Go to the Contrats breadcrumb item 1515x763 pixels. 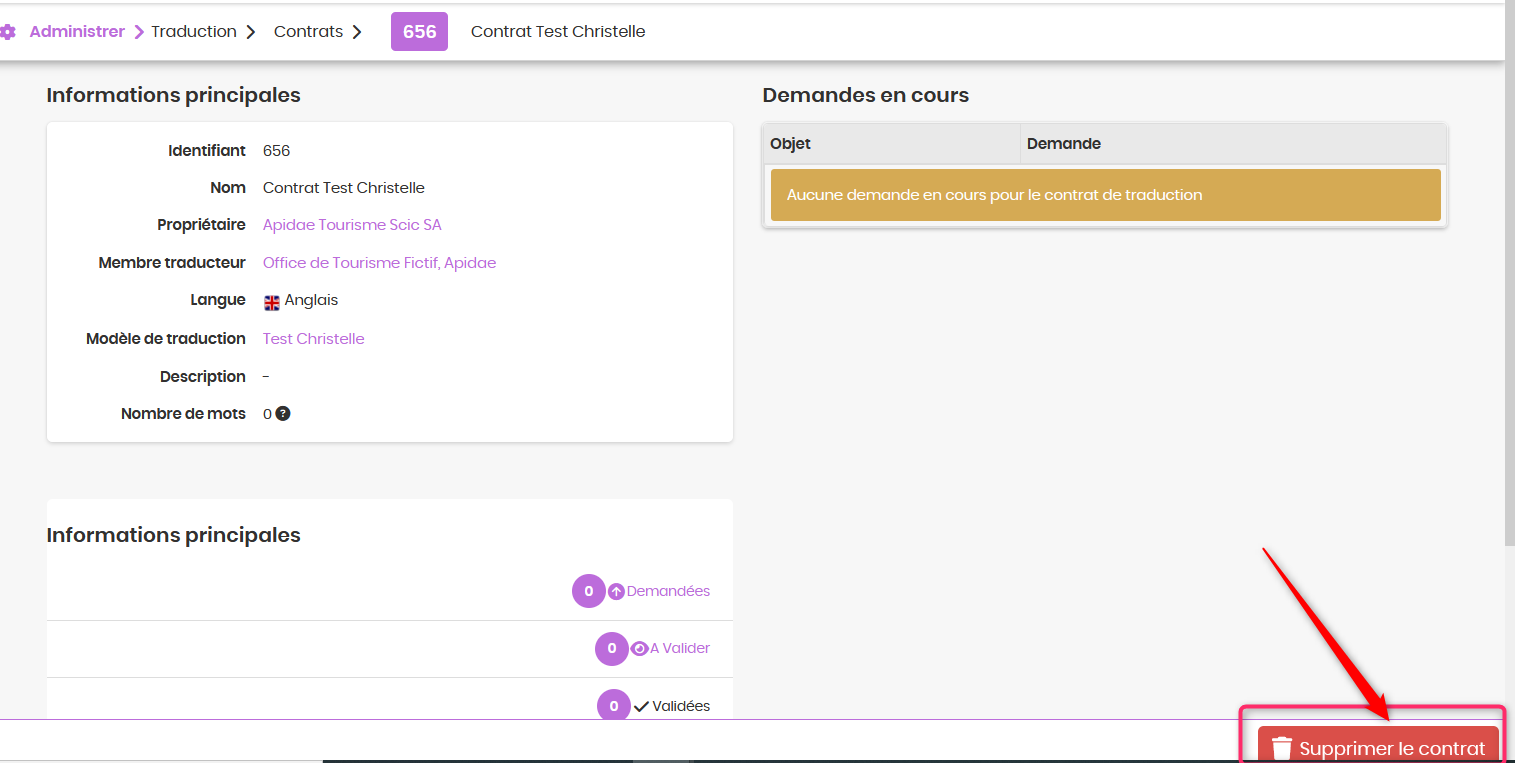coord(308,32)
